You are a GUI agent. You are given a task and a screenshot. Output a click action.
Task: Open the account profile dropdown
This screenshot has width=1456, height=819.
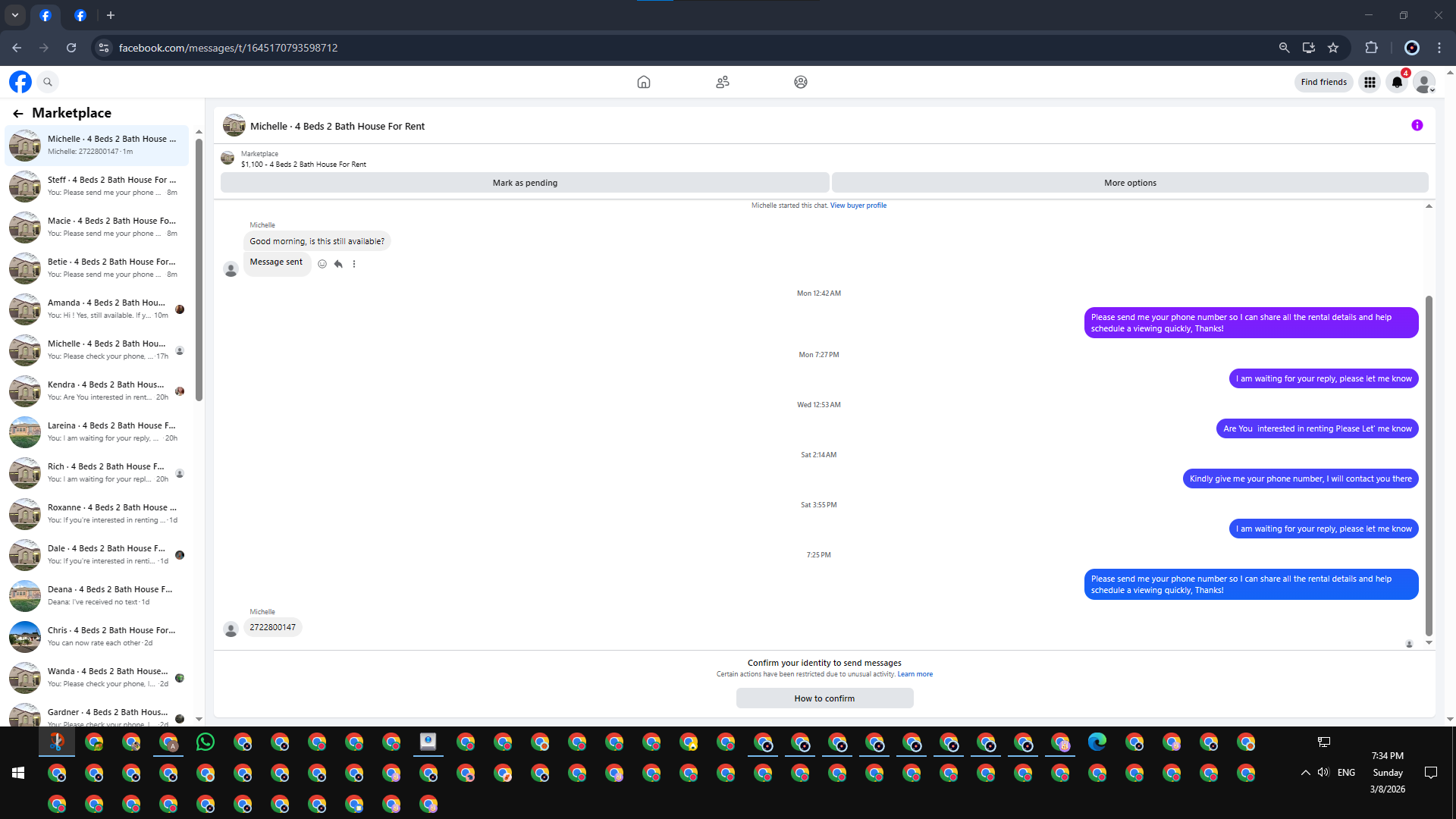pos(1424,82)
